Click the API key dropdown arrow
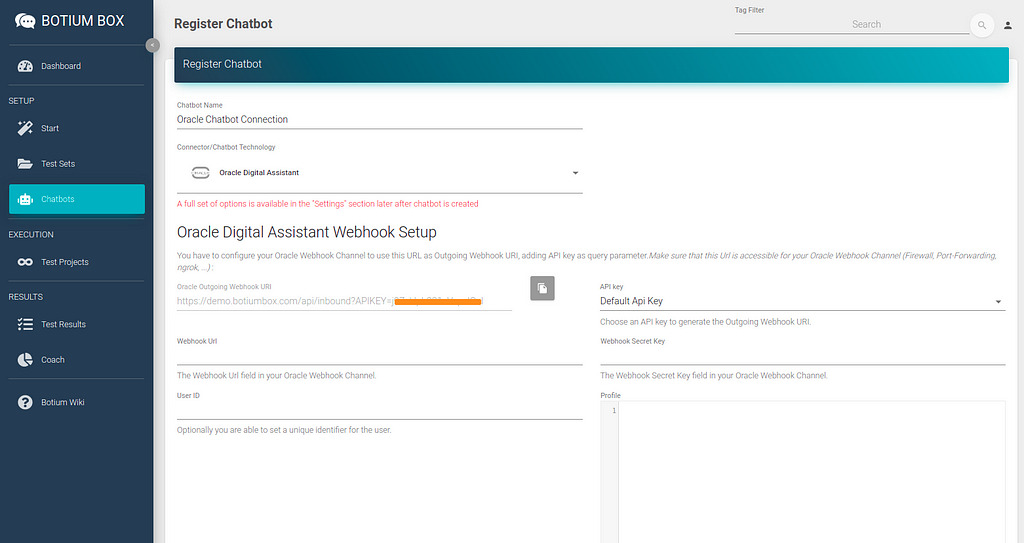This screenshot has width=1024, height=543. [x=998, y=302]
